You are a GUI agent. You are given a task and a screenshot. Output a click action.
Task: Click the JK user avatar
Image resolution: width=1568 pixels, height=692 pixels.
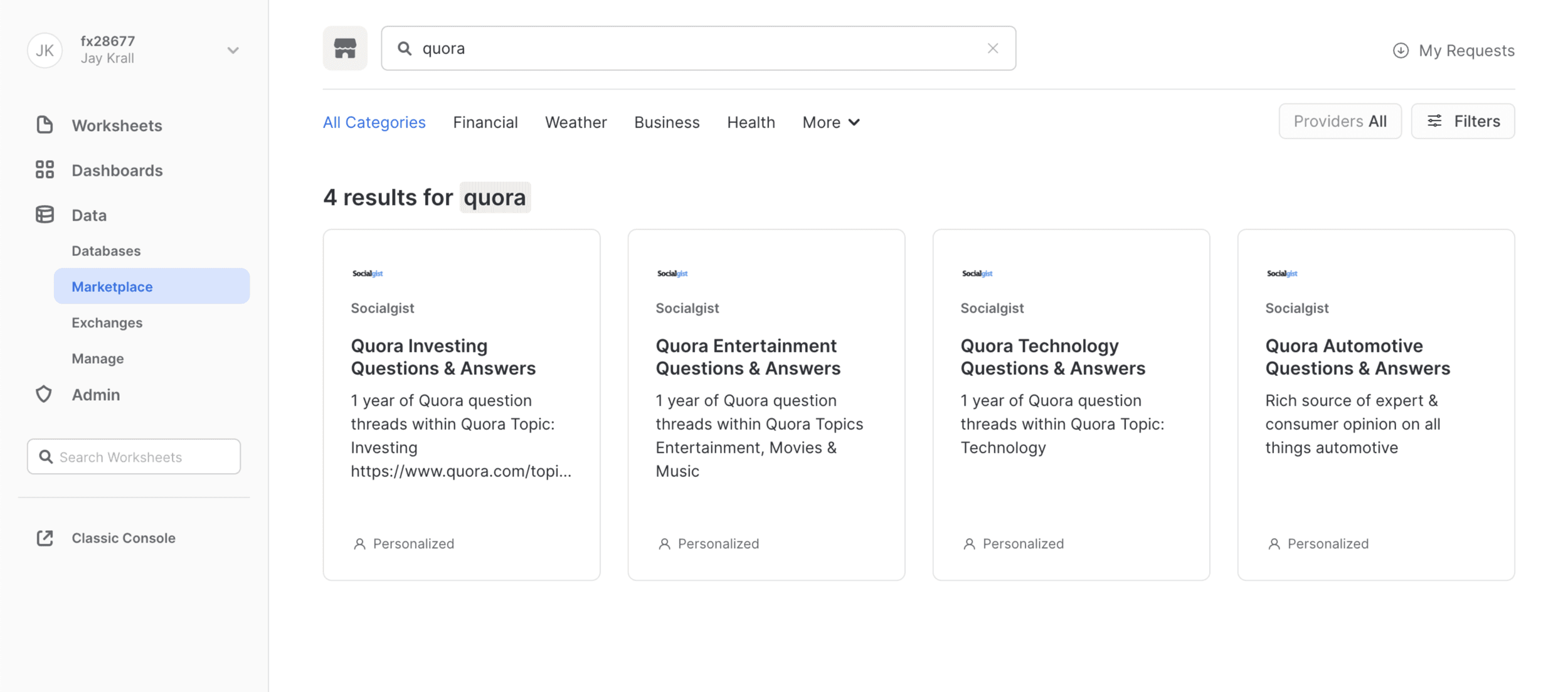(45, 50)
